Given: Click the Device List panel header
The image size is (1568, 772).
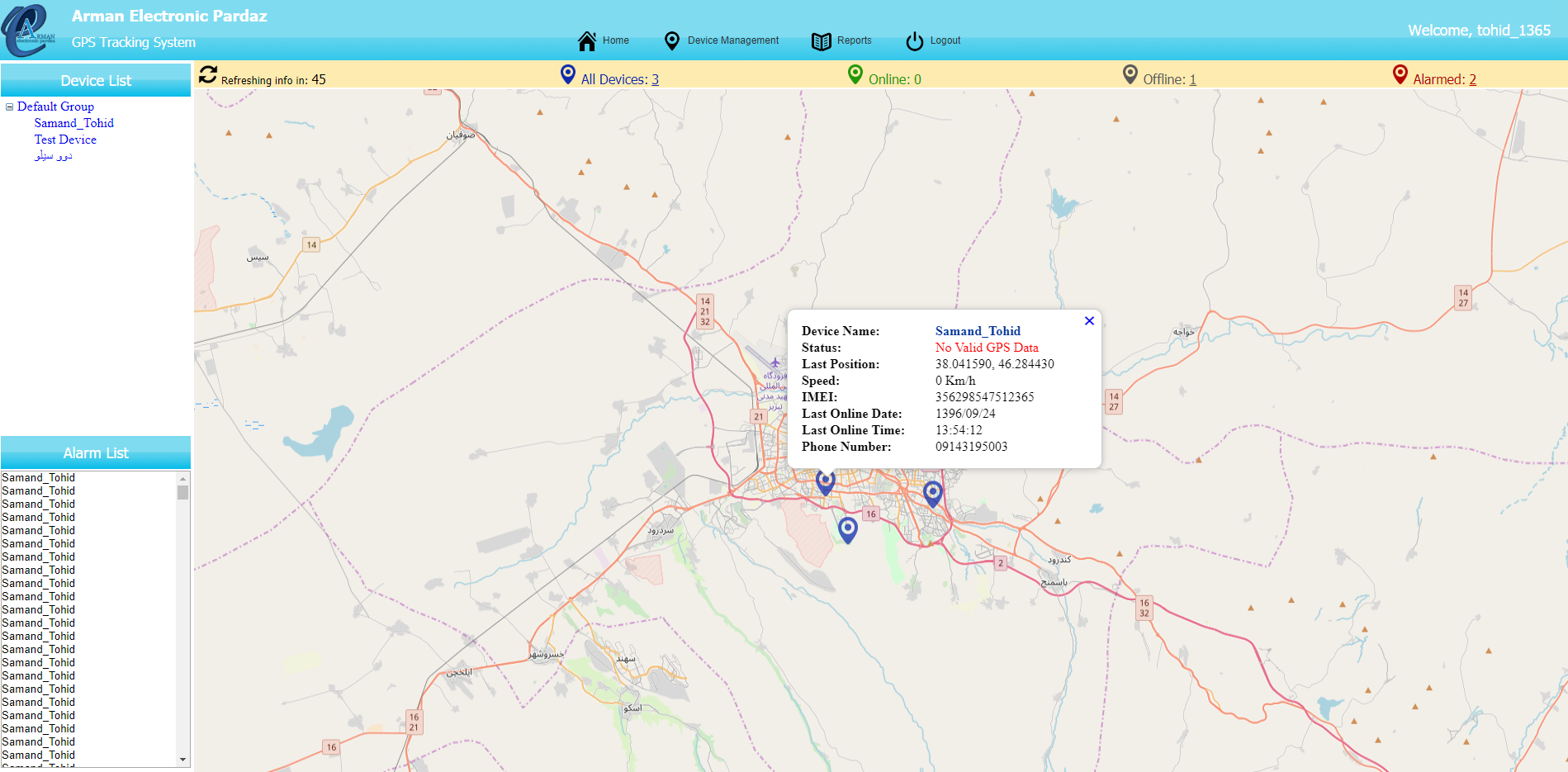Looking at the screenshot, I should (x=96, y=80).
